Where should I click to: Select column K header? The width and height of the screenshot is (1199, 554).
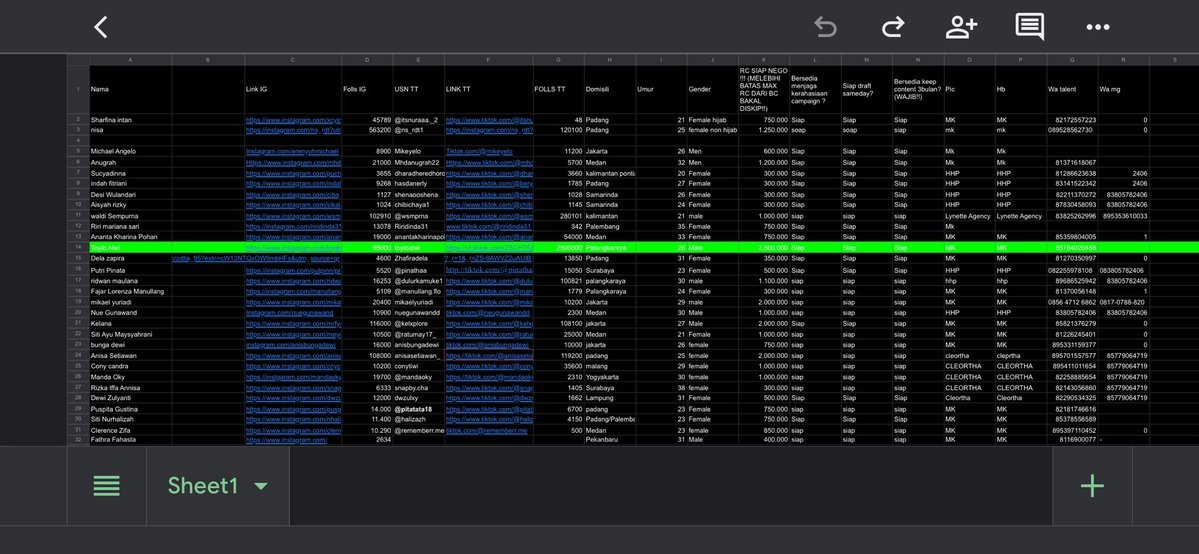point(763,60)
